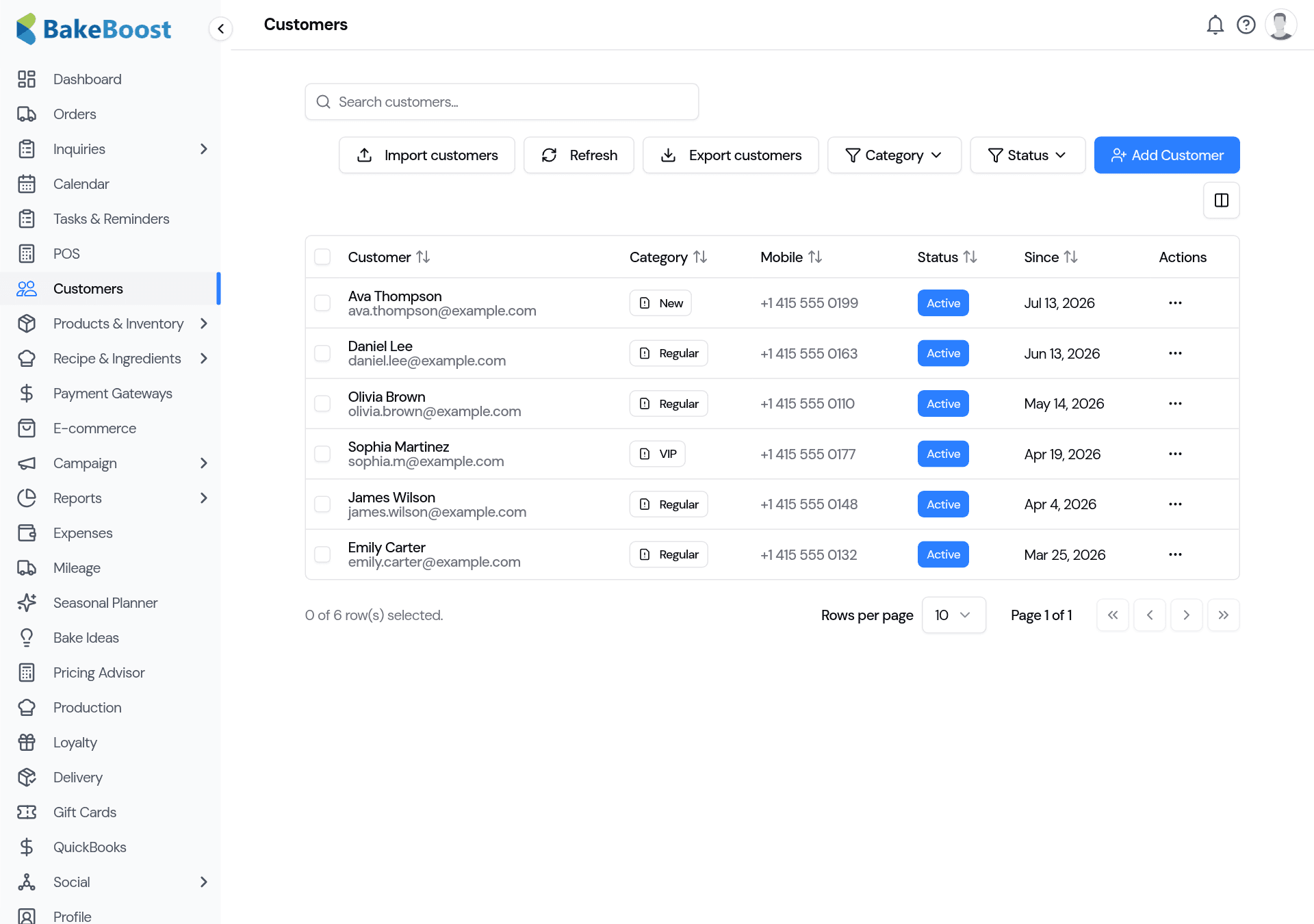Click the Loyalty gift icon
The image size is (1314, 924).
pyautogui.click(x=27, y=743)
